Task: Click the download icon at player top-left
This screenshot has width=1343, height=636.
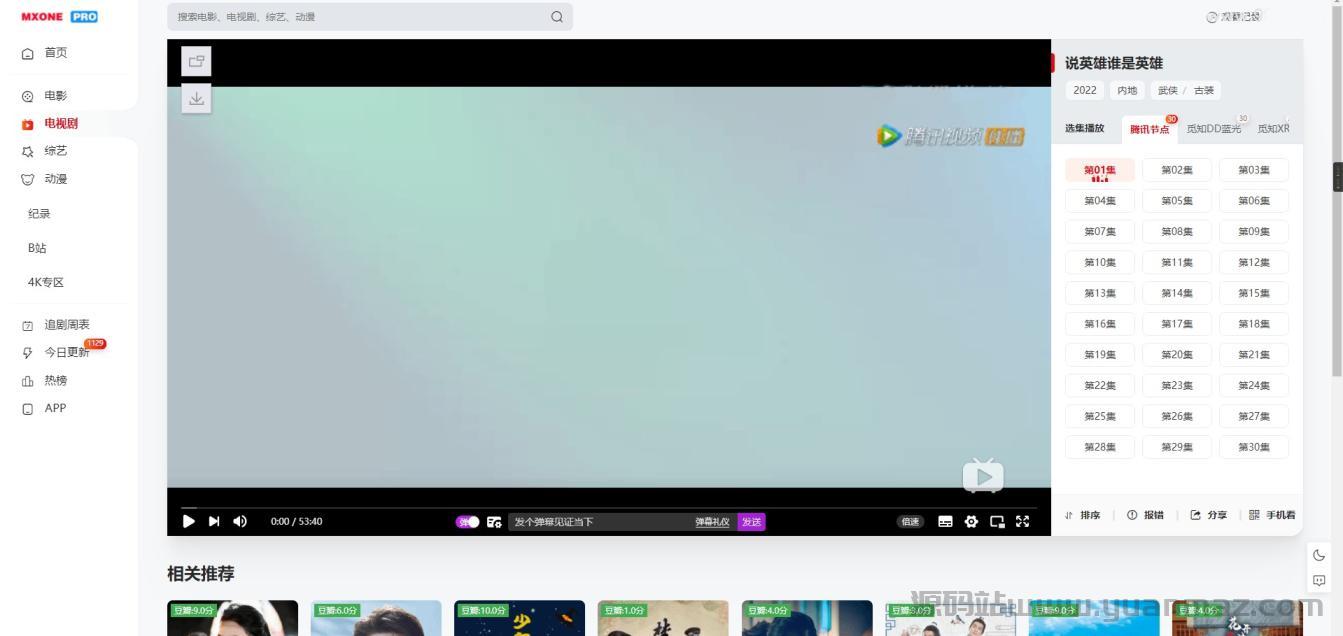Action: (196, 99)
